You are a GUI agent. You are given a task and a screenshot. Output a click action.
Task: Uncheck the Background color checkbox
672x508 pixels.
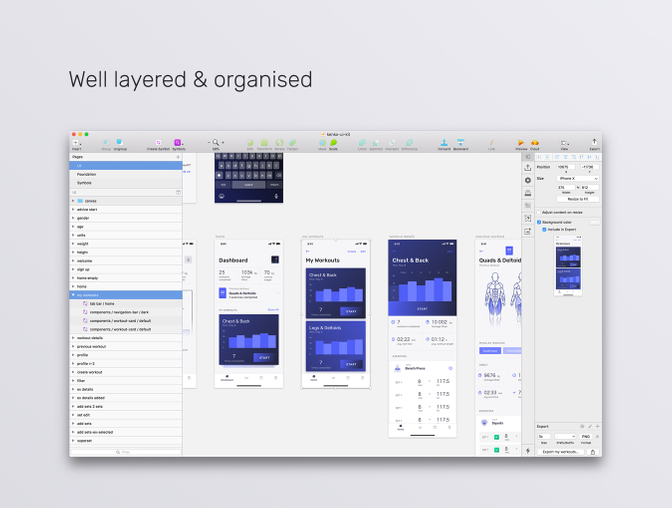[539, 222]
